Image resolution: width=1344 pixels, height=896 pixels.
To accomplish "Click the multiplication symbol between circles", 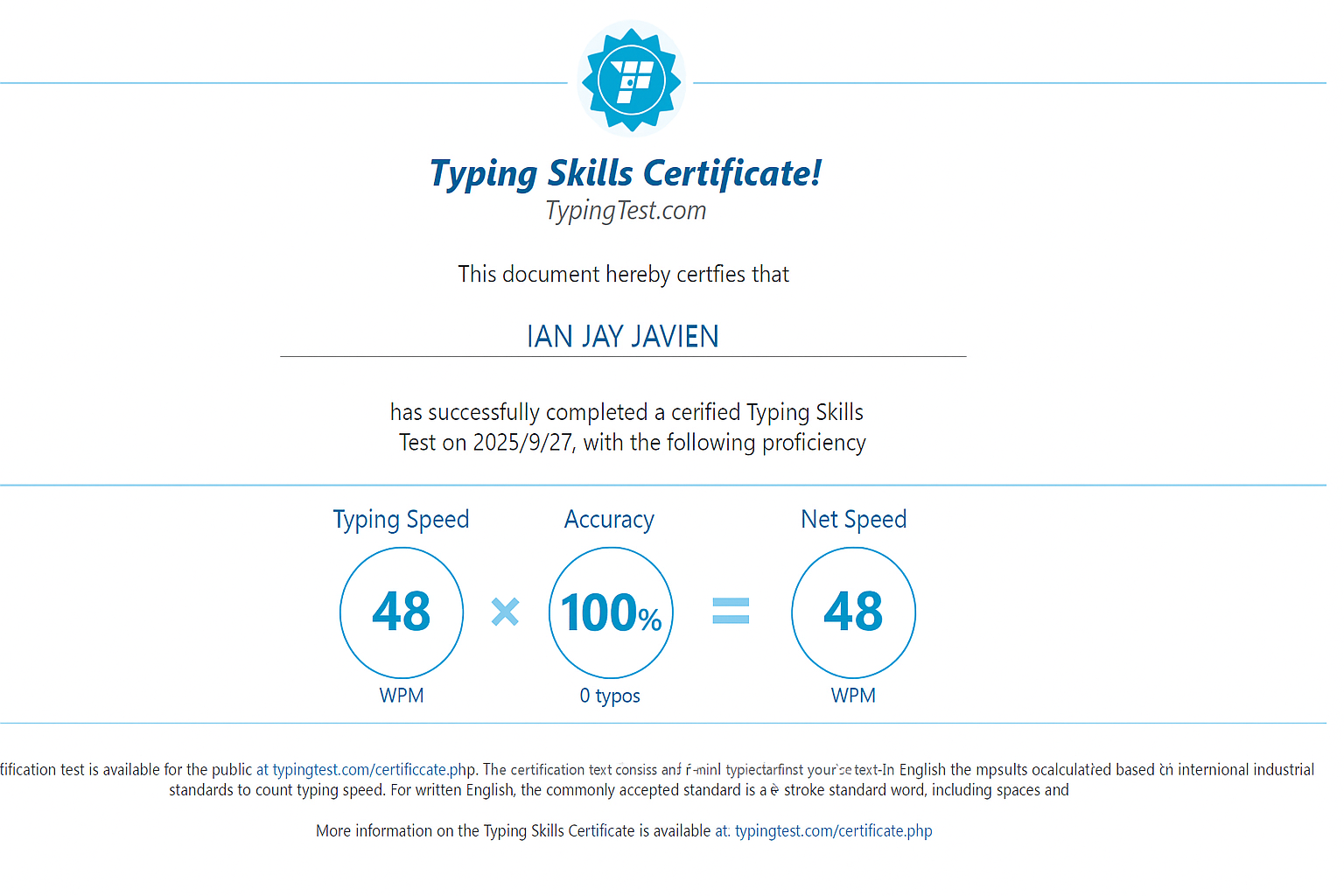I will point(505,612).
